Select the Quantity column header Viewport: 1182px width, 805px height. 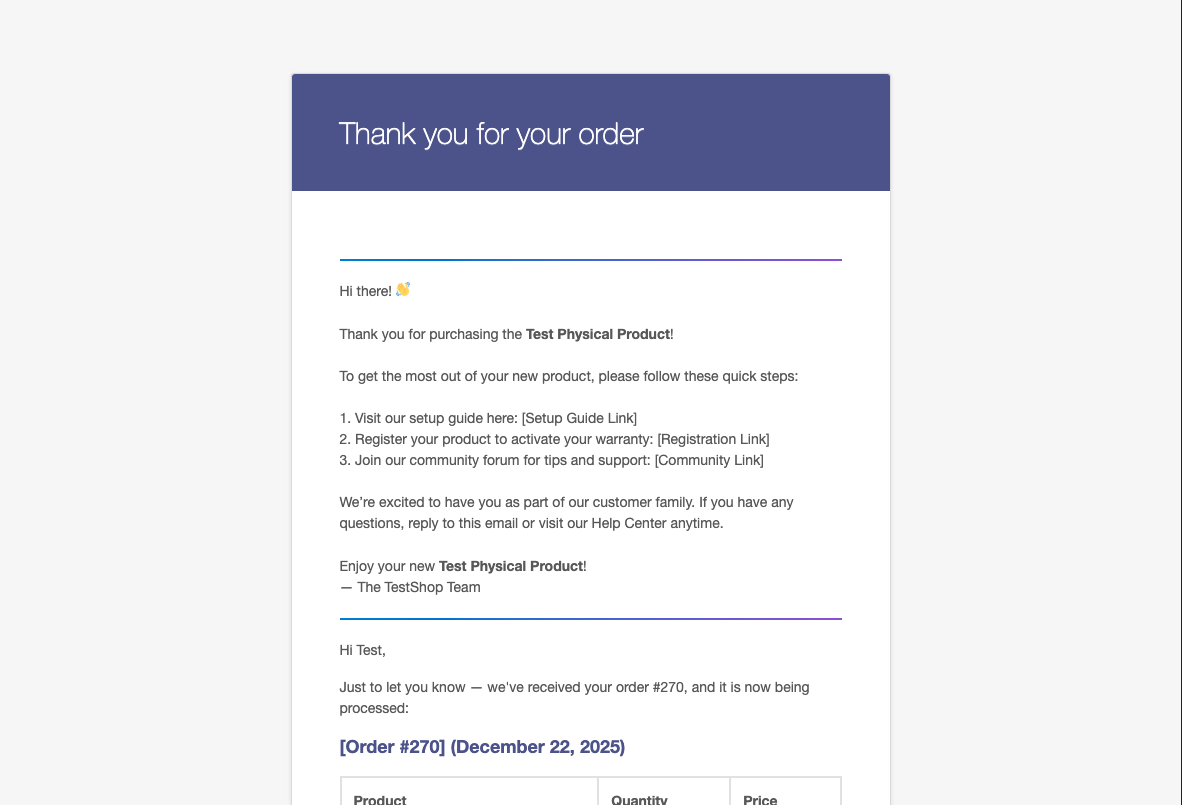pyautogui.click(x=639, y=800)
